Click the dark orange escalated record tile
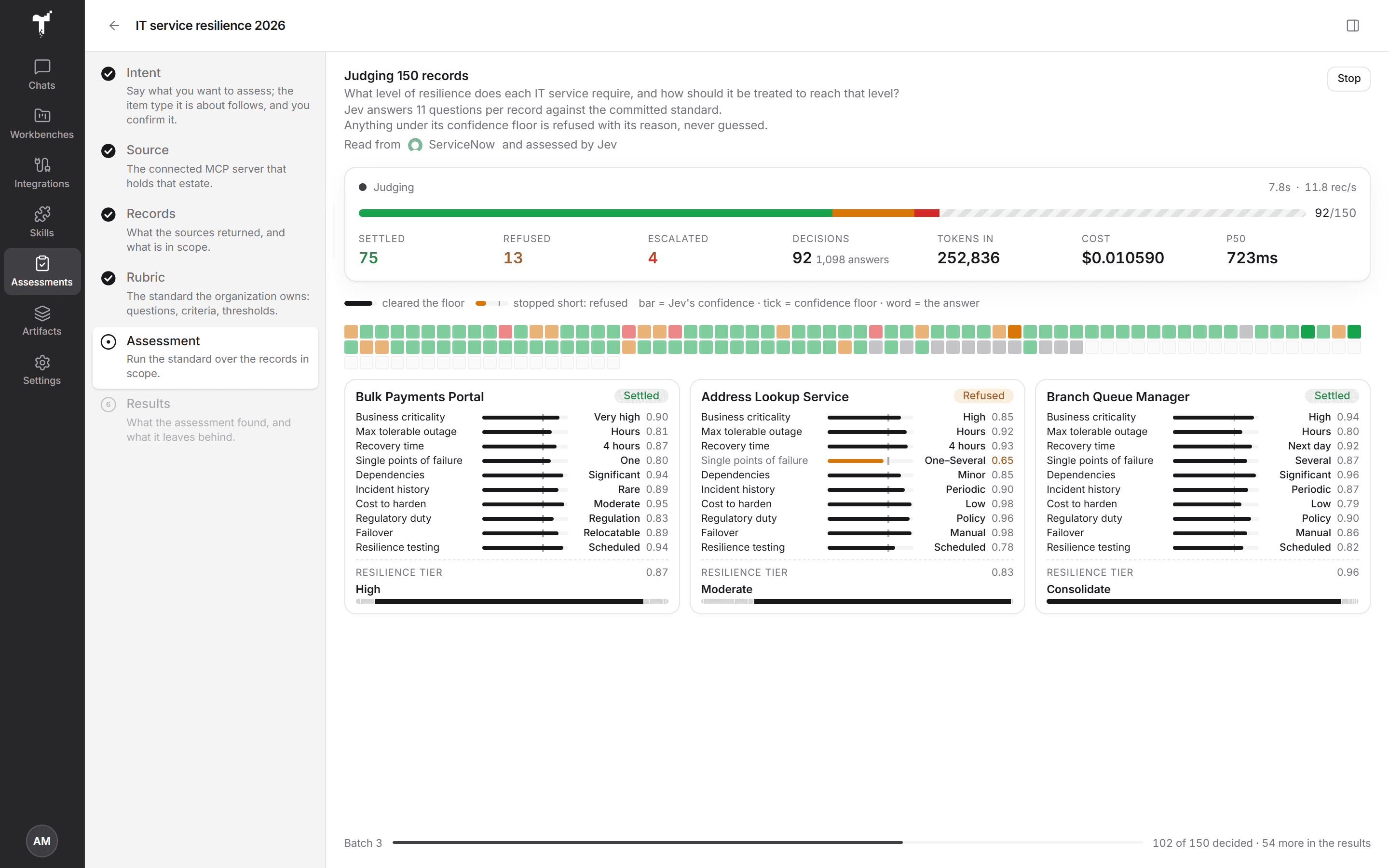This screenshot has width=1389, height=868. [1014, 332]
